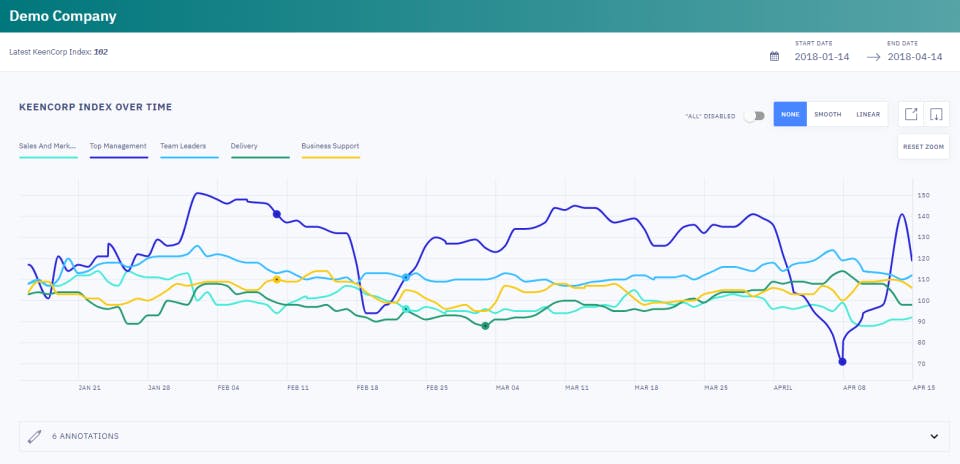This screenshot has height=464, width=960.
Task: Edit the end date 2018-04-14 field
Action: pos(915,57)
